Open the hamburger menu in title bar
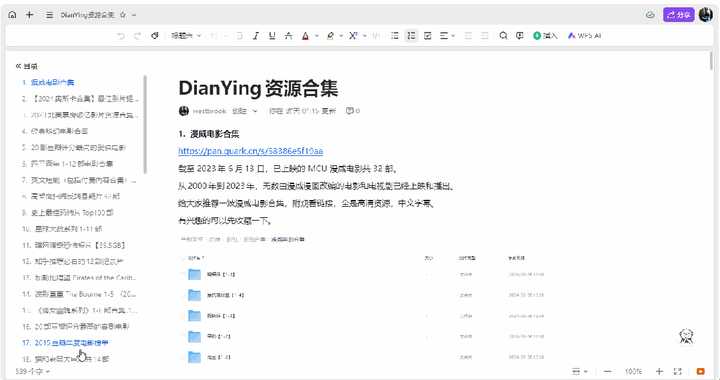This screenshot has height=380, width=720. pyautogui.click(x=49, y=15)
